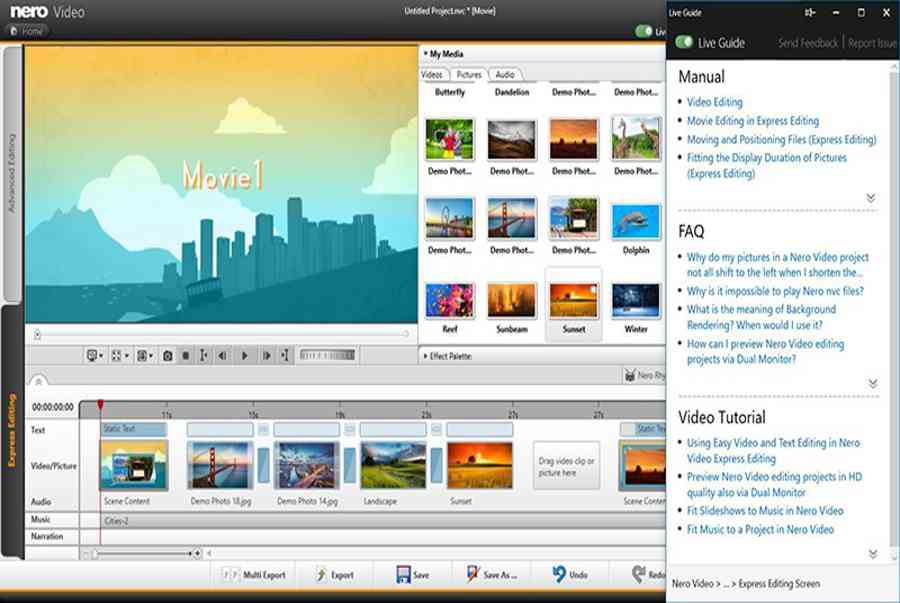Select Express Editing side tab

[12, 430]
